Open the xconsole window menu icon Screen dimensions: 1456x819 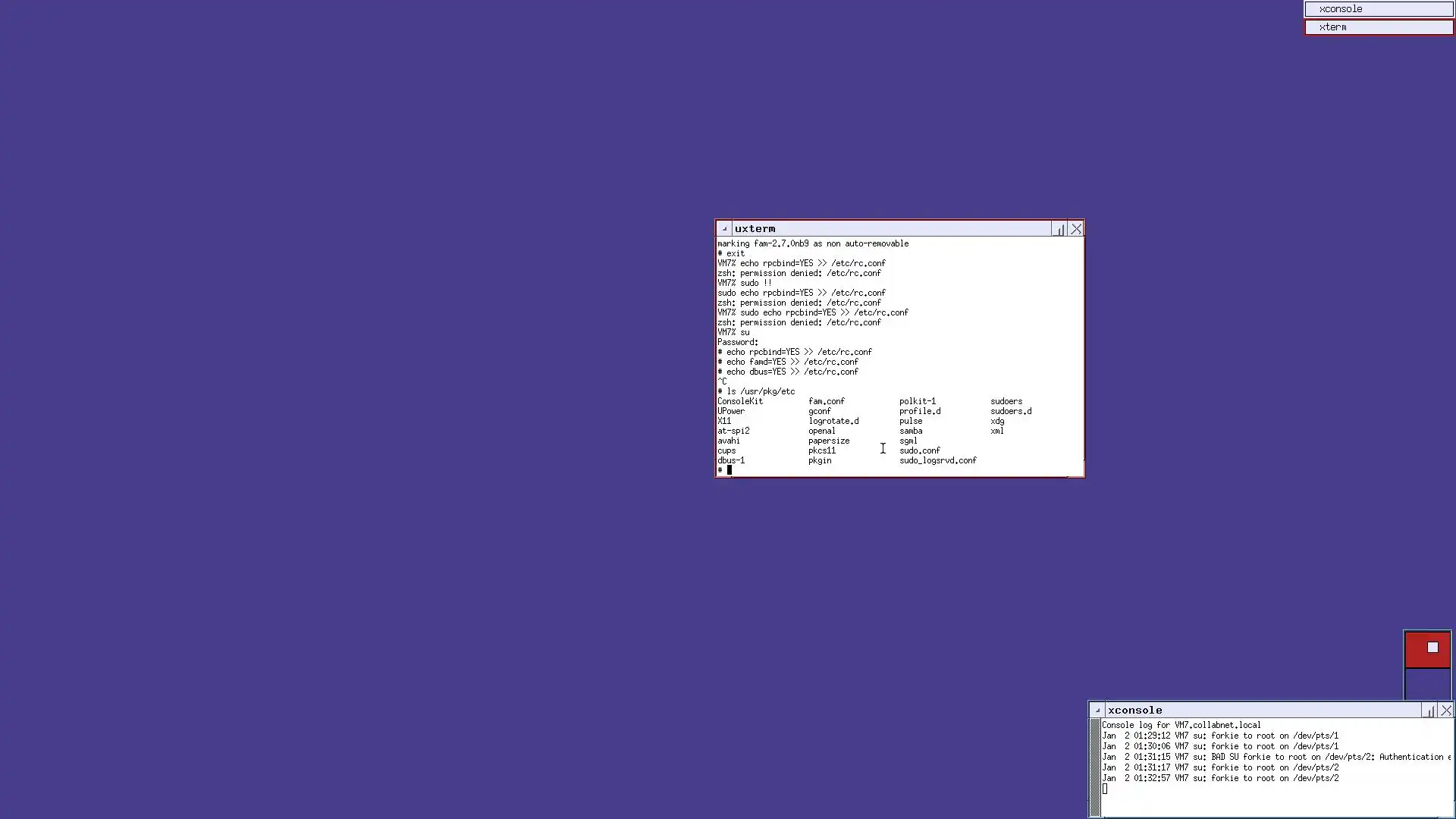click(1097, 711)
